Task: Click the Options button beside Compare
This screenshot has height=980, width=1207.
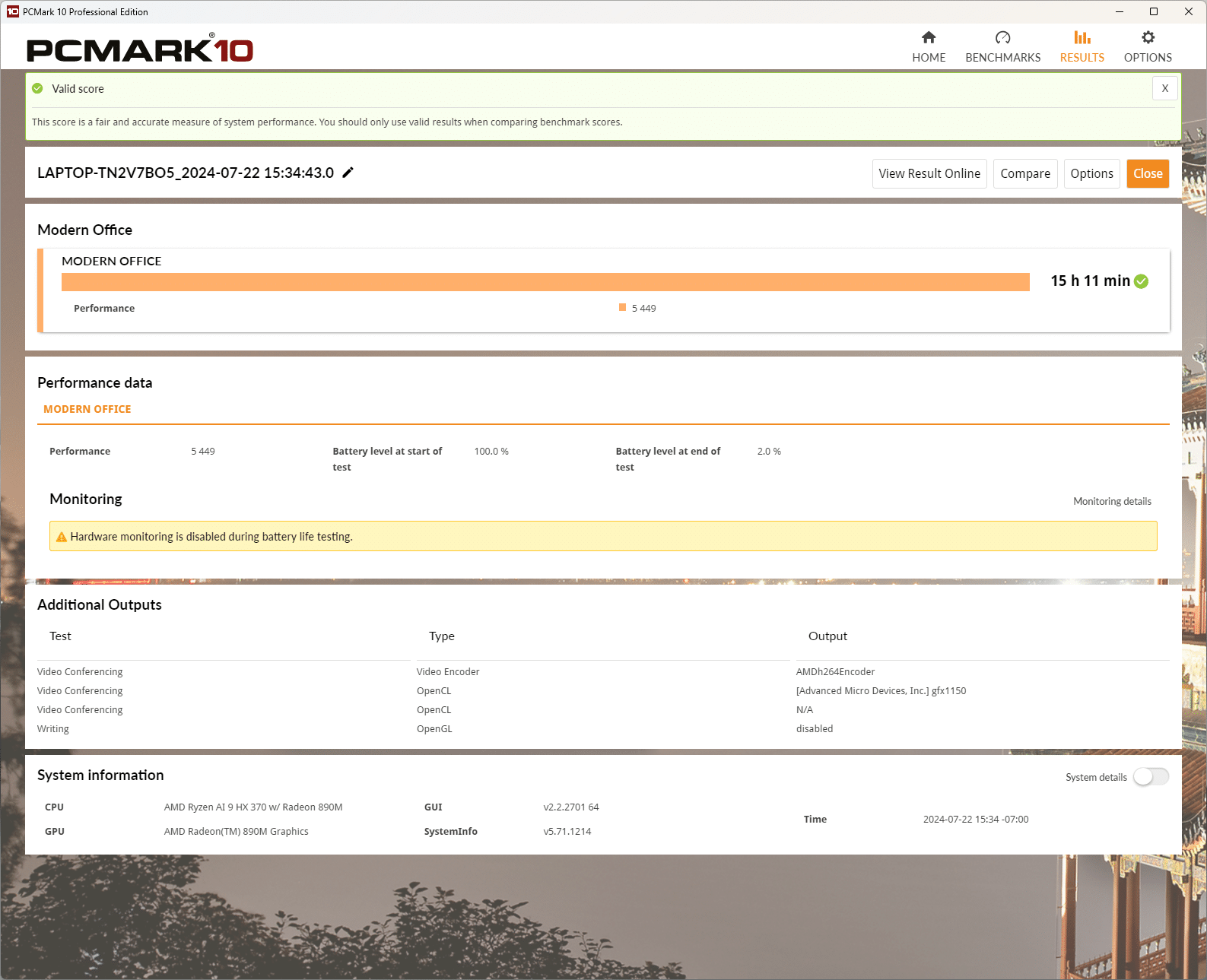Action: point(1091,173)
